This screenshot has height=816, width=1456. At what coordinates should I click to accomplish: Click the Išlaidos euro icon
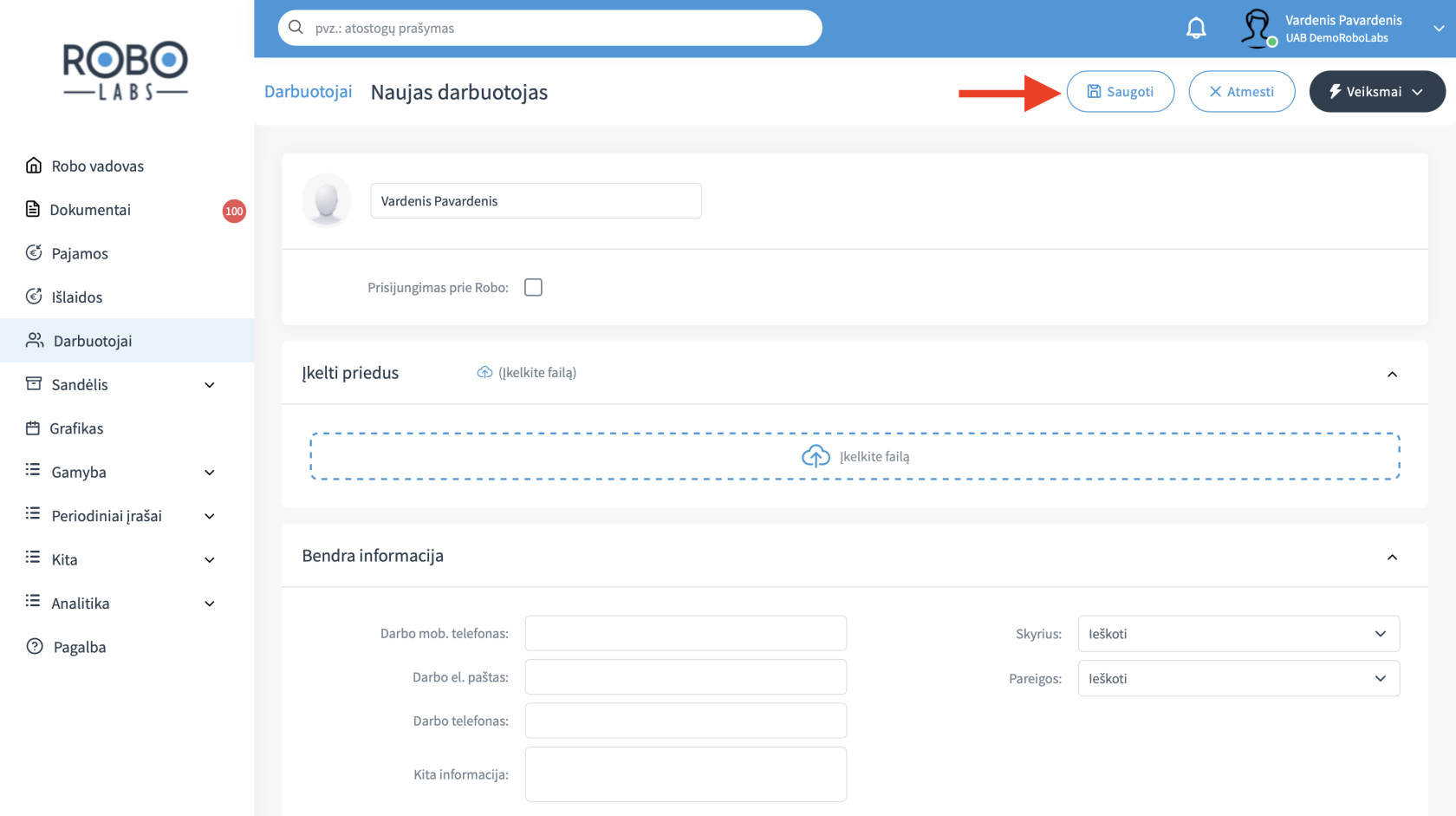tap(34, 297)
